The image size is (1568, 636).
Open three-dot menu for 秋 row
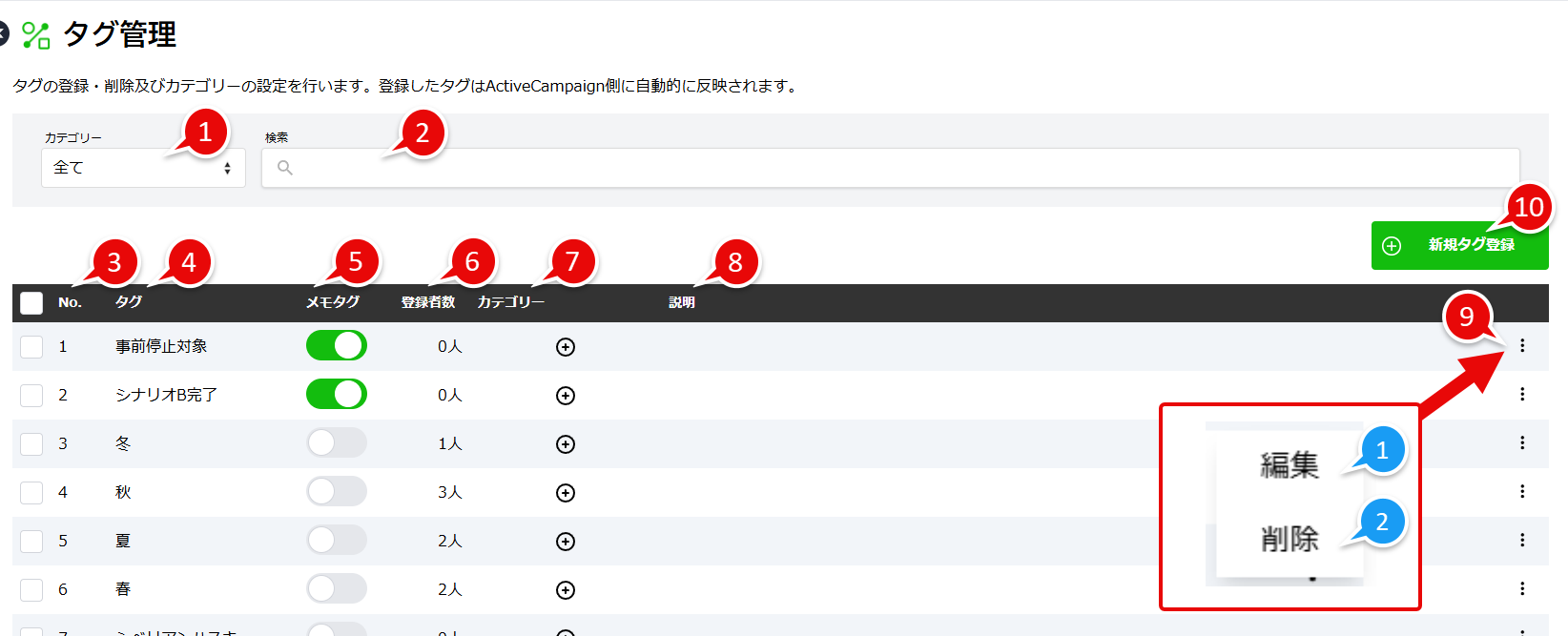tap(1522, 491)
